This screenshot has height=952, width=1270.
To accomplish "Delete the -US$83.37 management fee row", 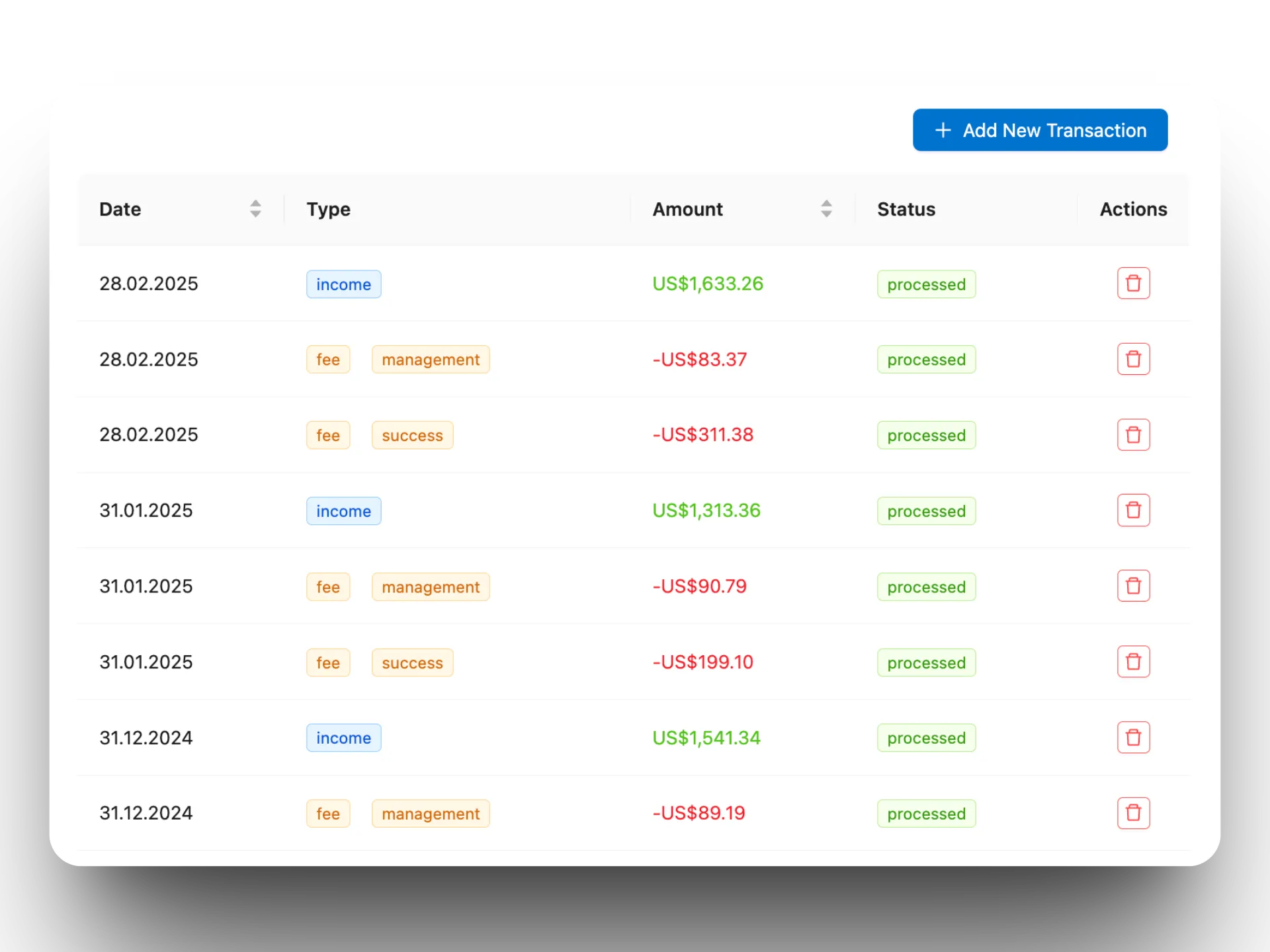I will (x=1133, y=359).
